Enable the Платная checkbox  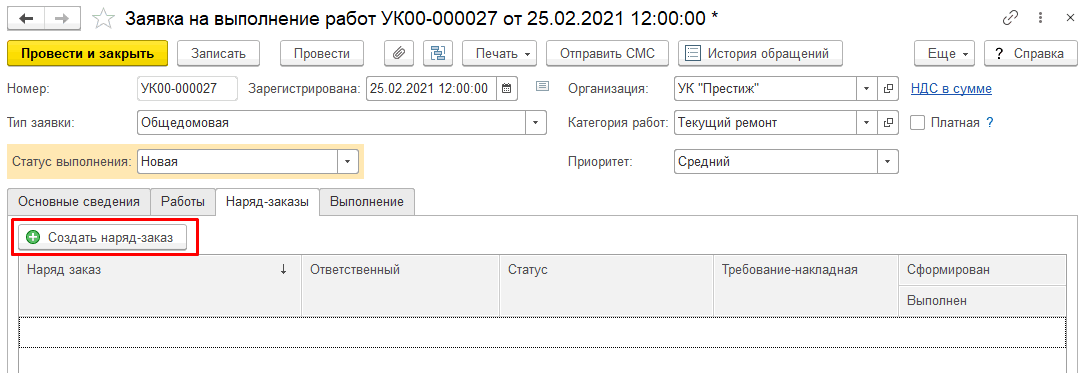coord(918,122)
